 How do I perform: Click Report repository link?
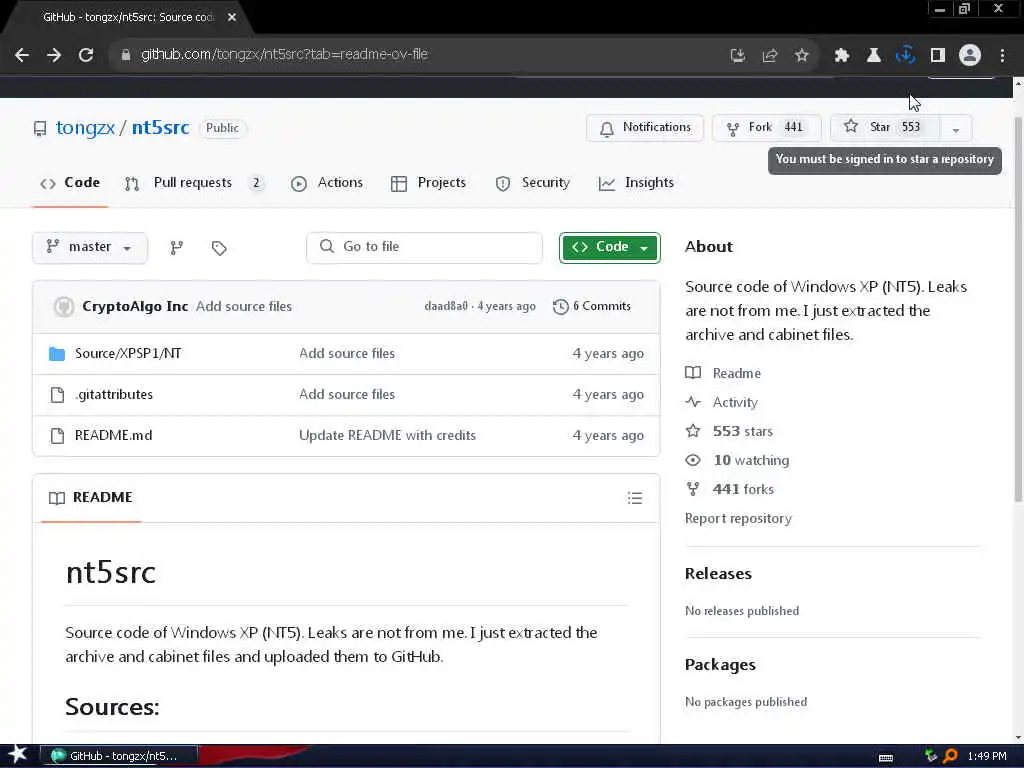738,519
